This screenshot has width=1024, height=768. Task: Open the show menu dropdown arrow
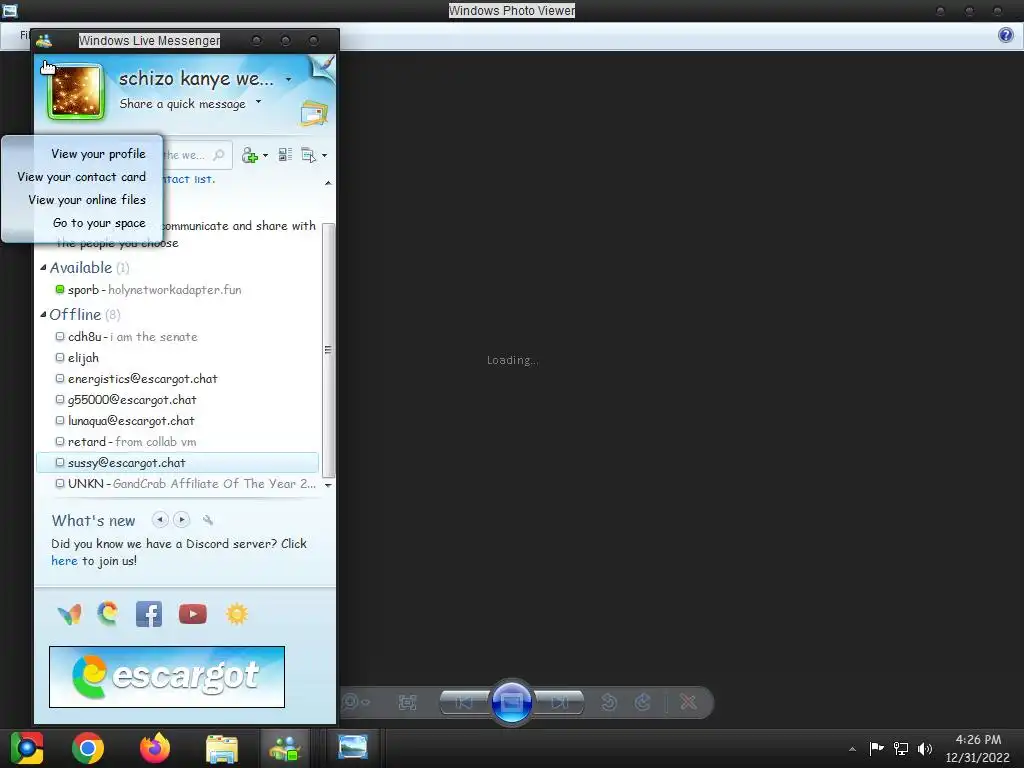click(x=325, y=156)
